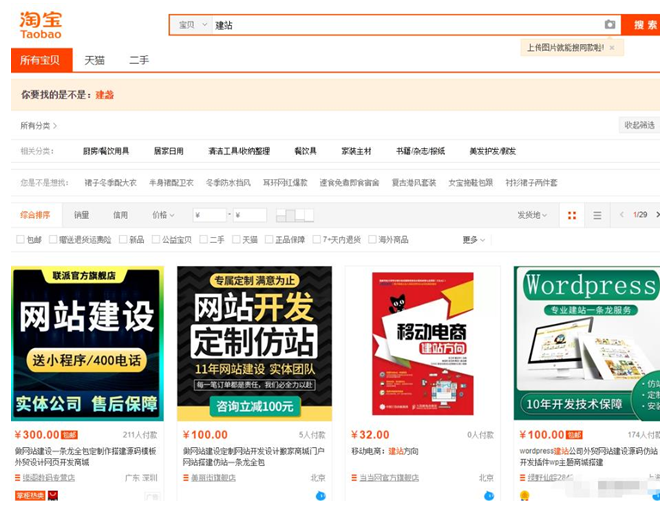
Task: Open category 美发护发/假发
Action: coord(492,151)
